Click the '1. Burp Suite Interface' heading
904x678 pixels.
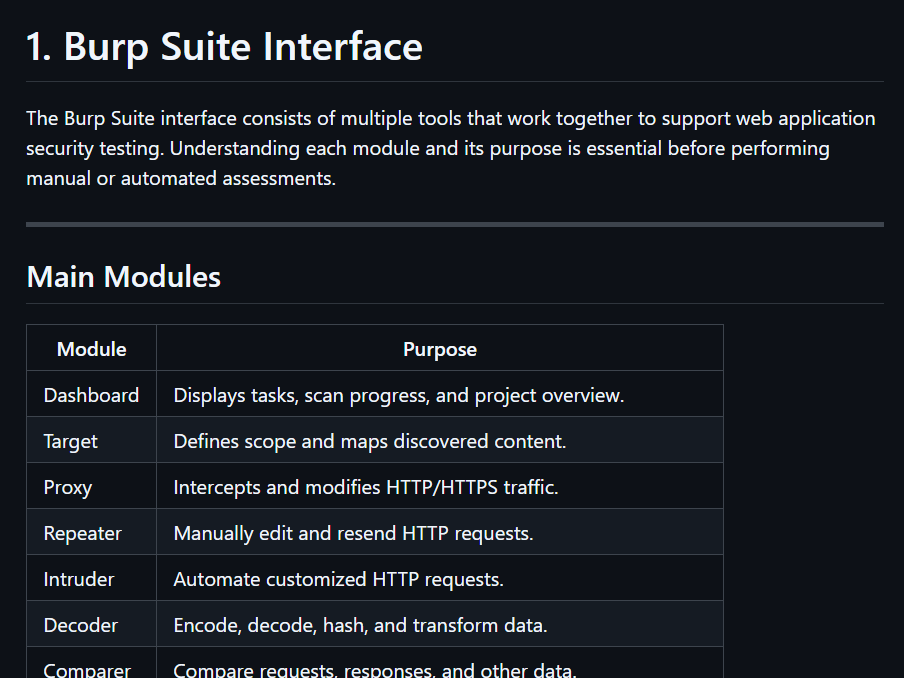click(x=224, y=46)
